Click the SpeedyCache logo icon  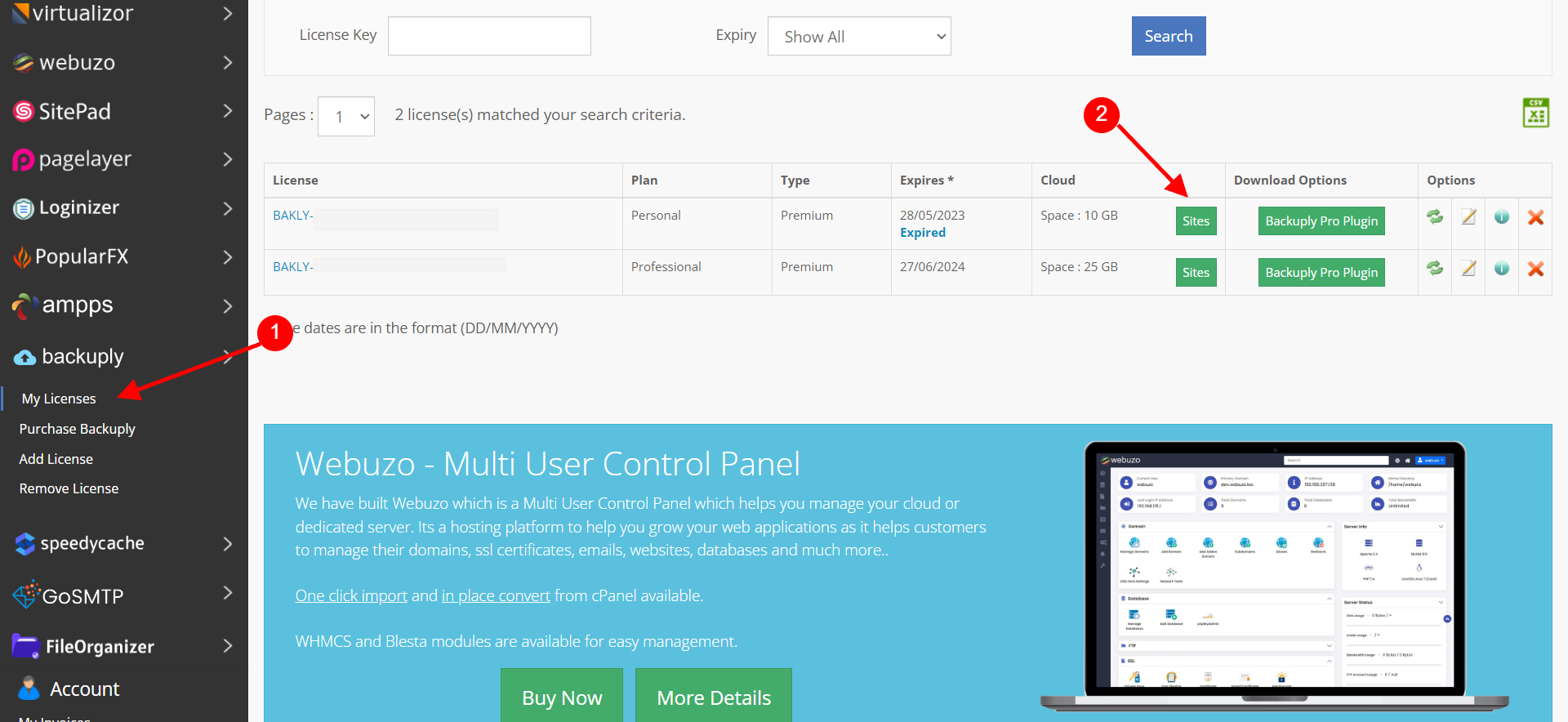click(25, 544)
